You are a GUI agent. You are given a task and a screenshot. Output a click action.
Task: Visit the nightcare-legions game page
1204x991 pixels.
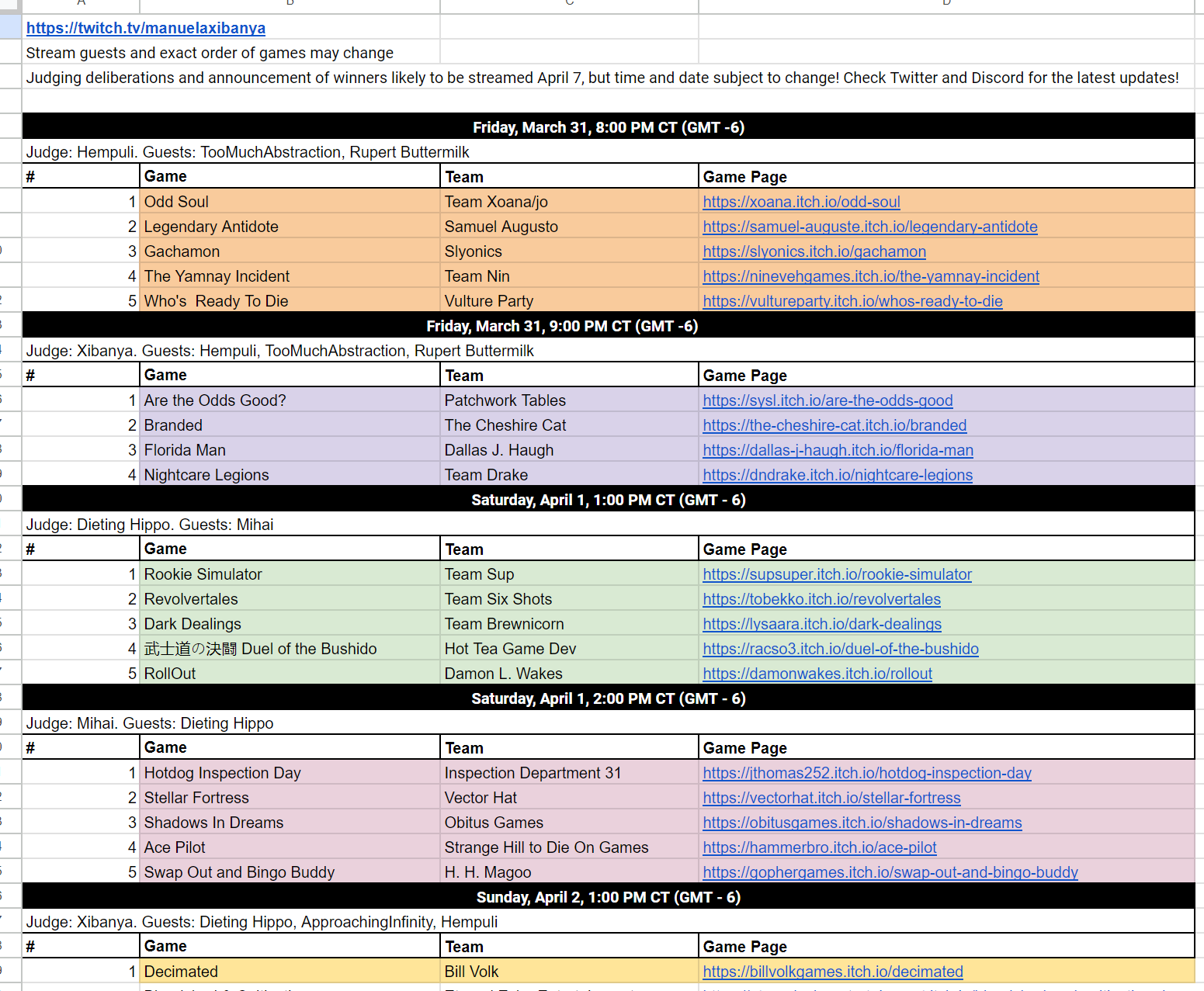[x=837, y=476]
